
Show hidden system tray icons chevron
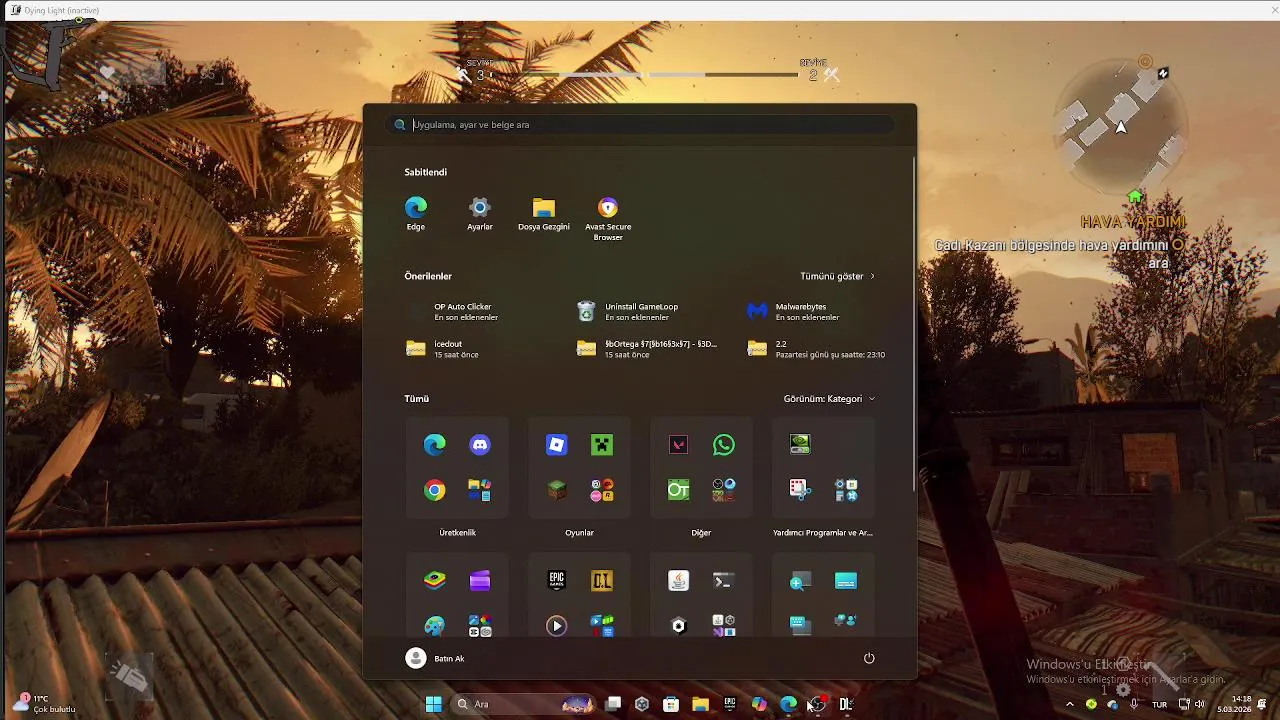pos(1070,704)
